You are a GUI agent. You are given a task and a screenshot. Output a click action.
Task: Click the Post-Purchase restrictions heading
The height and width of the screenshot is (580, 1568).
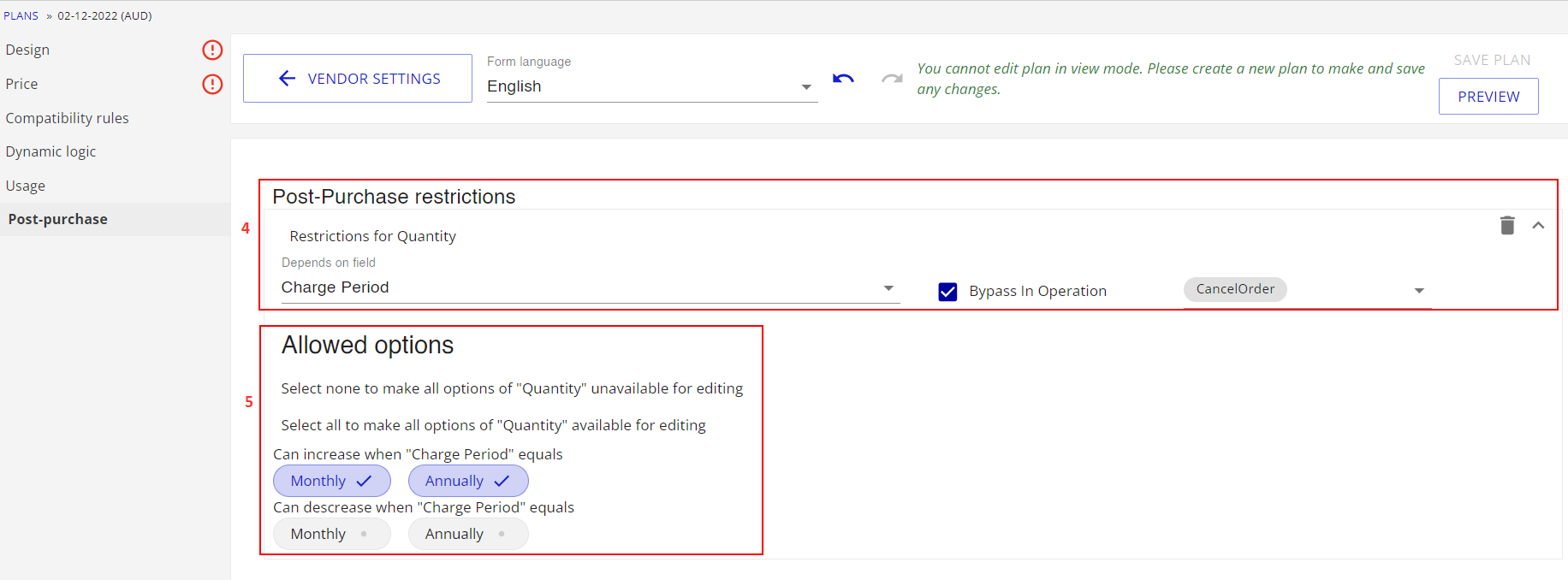tap(394, 197)
